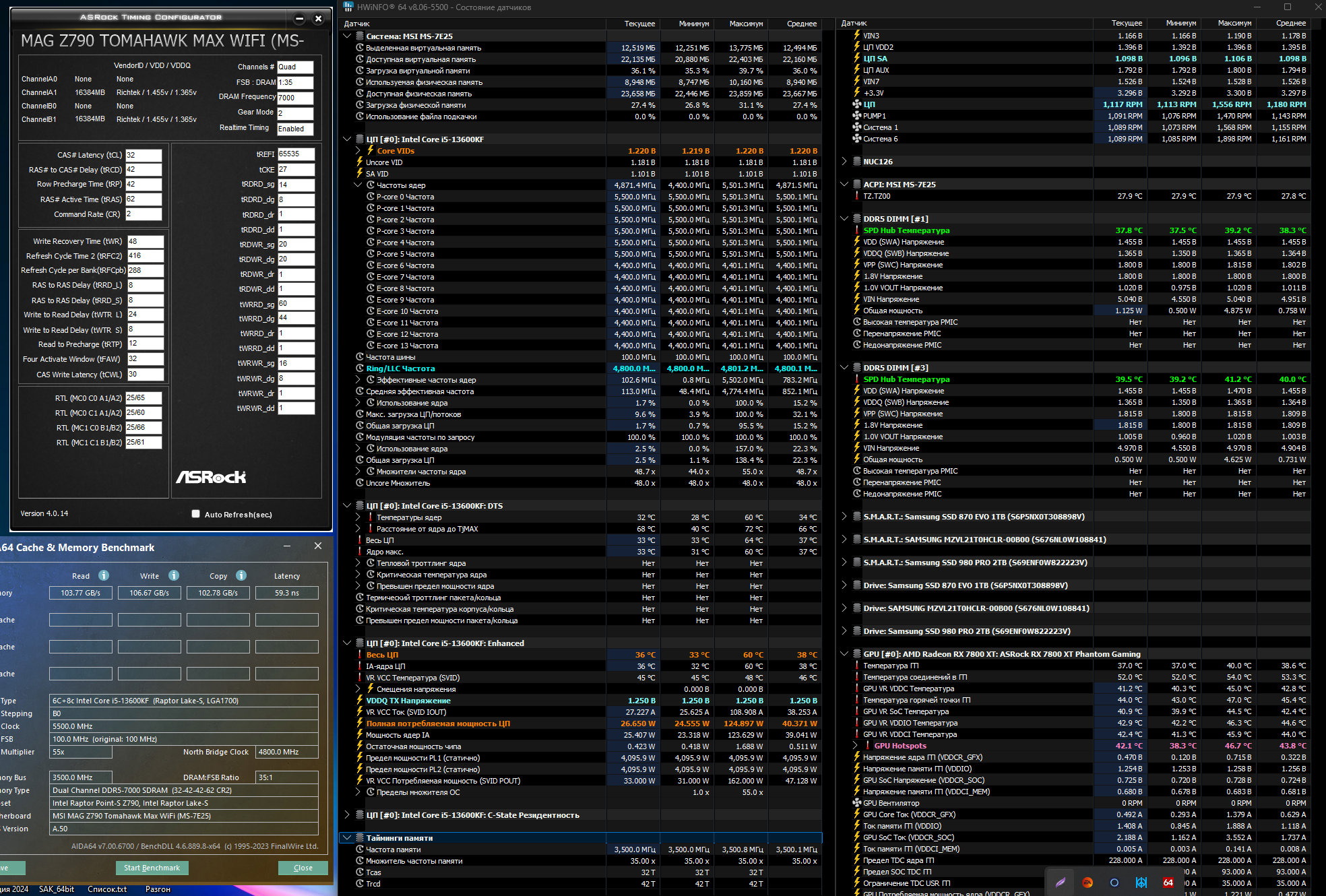Click the HWiNFO title bar app icon
The image size is (1326, 896).
pos(348,7)
